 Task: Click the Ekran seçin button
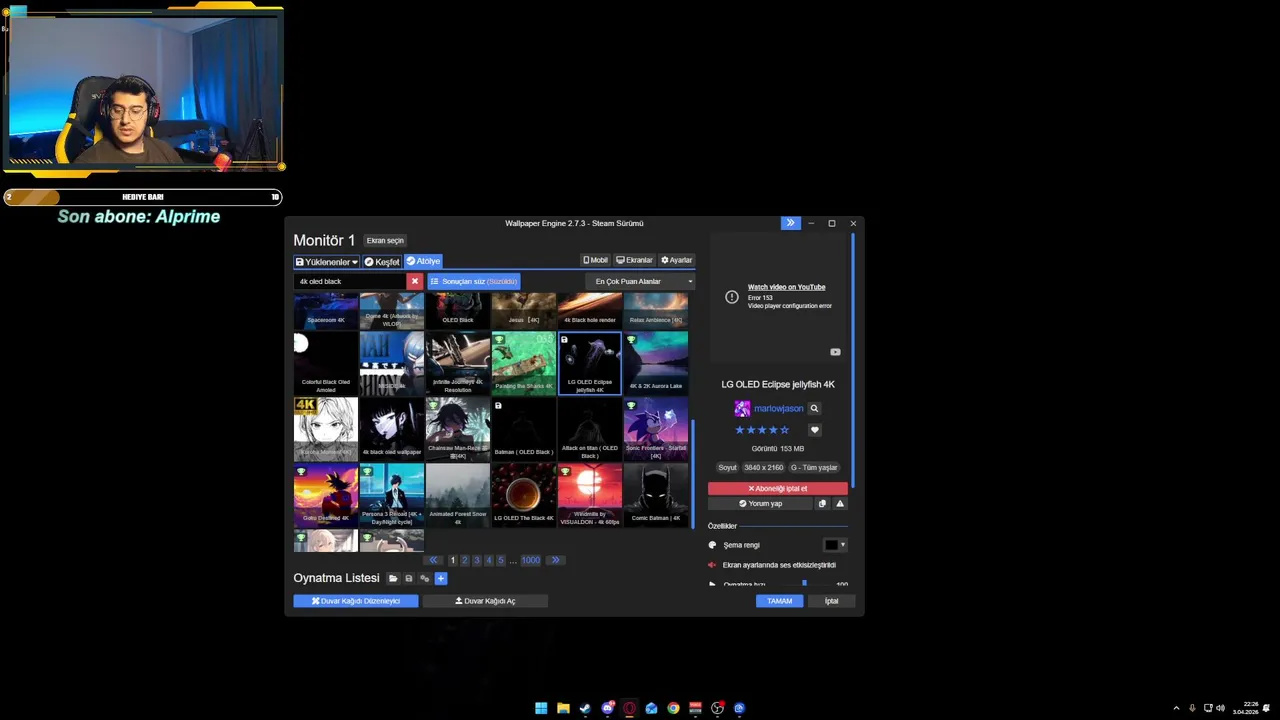[385, 241]
